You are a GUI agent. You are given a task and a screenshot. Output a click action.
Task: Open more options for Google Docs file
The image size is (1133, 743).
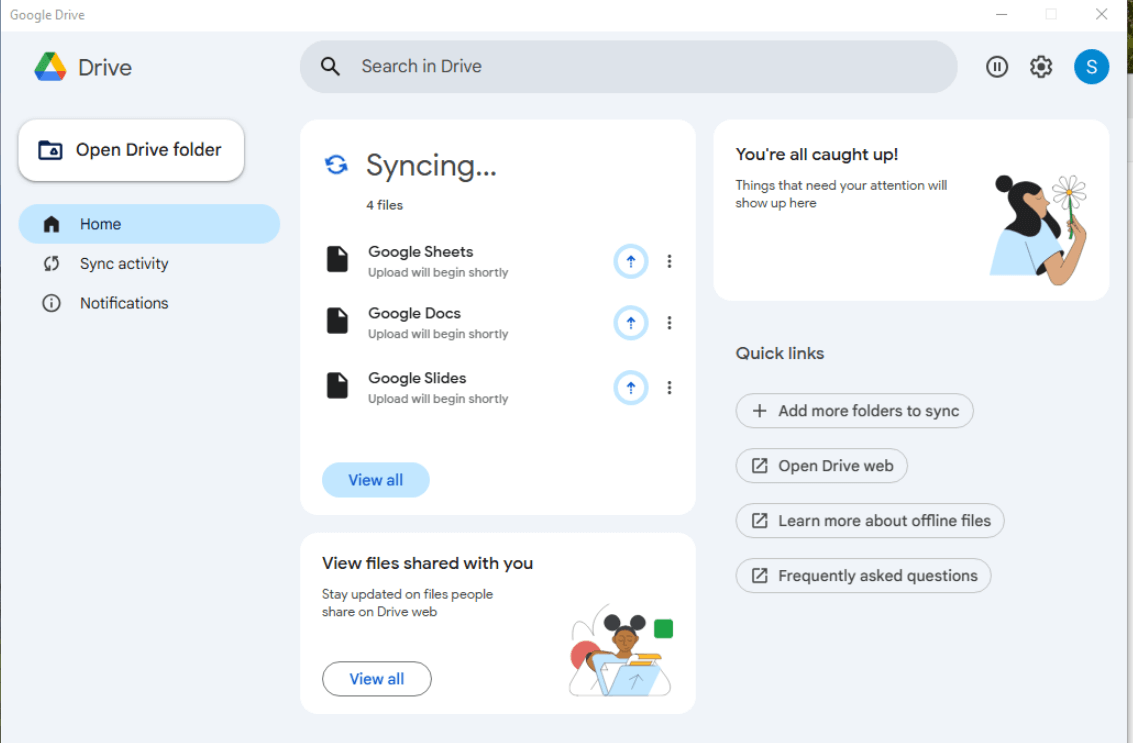(669, 323)
